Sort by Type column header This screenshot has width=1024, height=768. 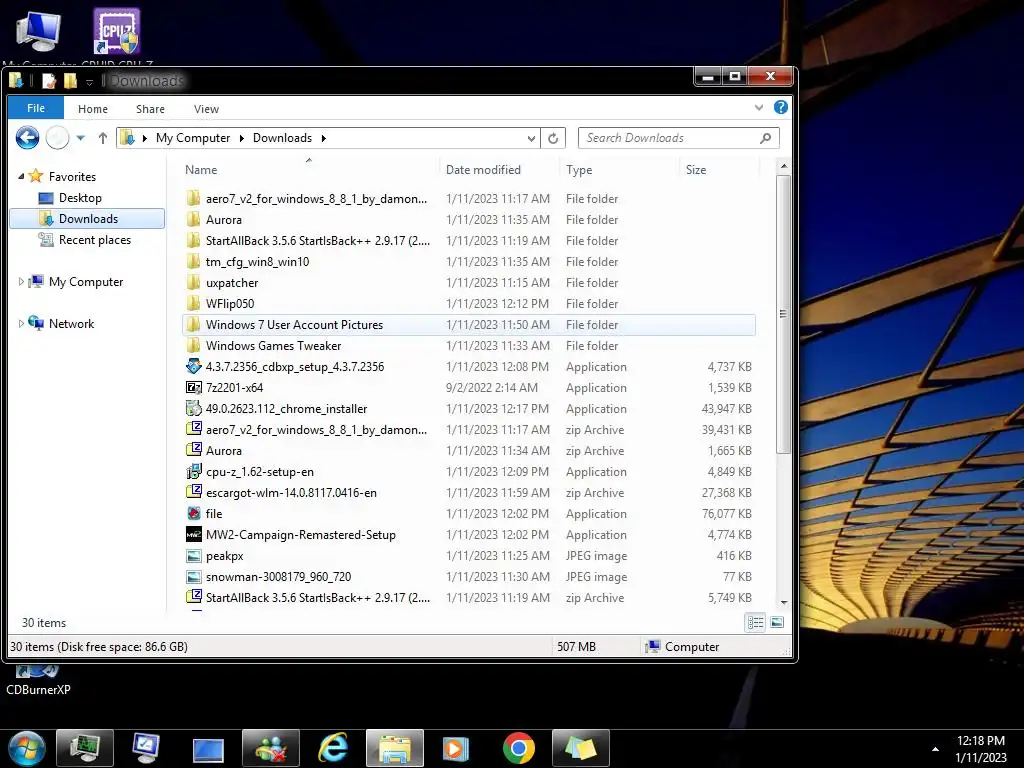(x=579, y=169)
